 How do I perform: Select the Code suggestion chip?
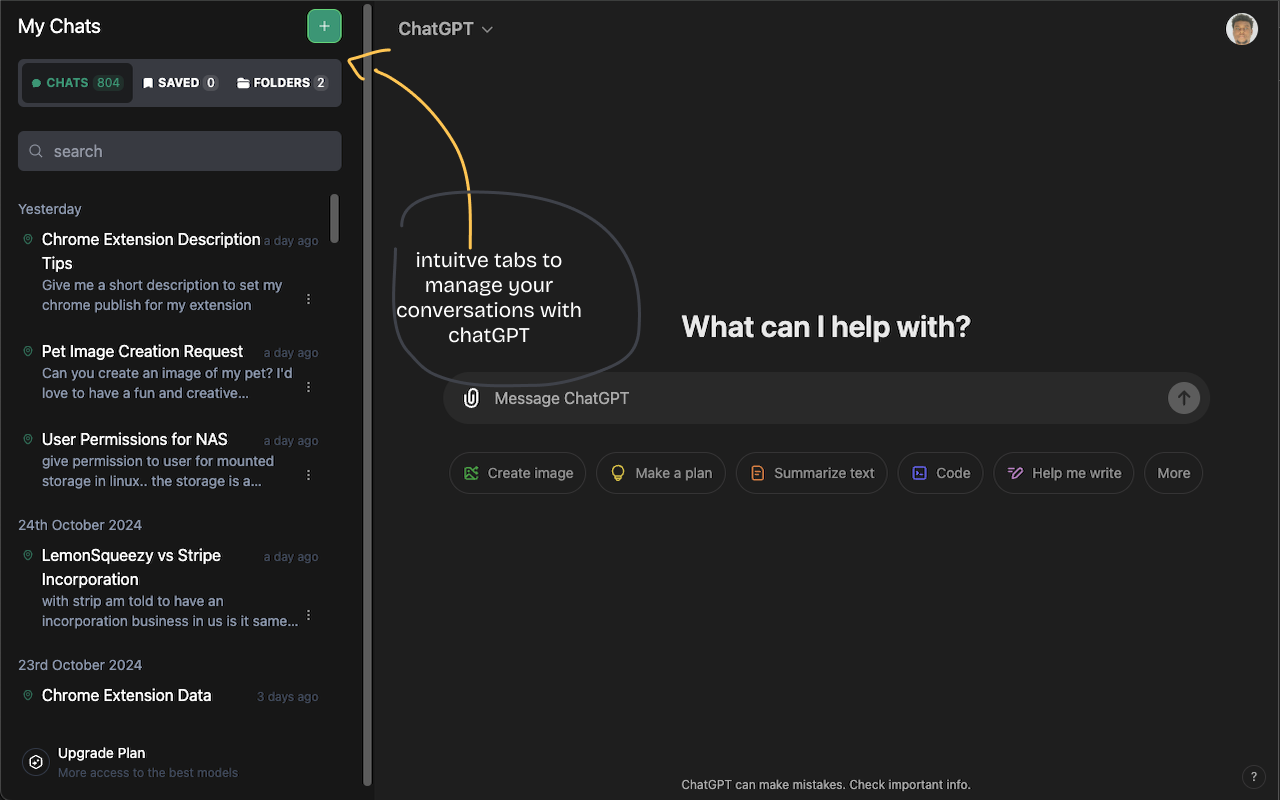click(940, 473)
